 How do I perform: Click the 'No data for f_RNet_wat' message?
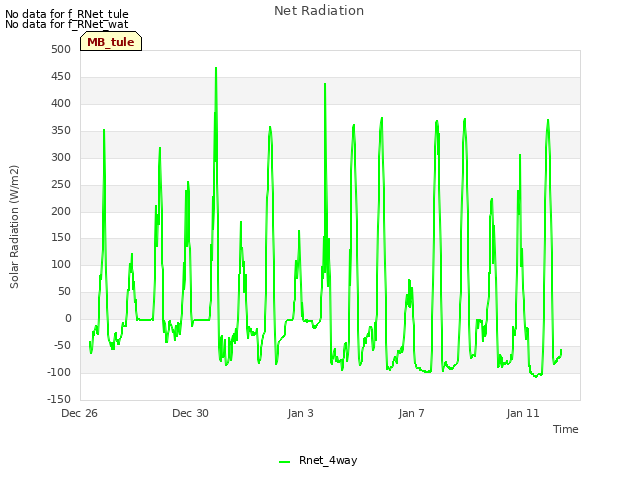67,24
